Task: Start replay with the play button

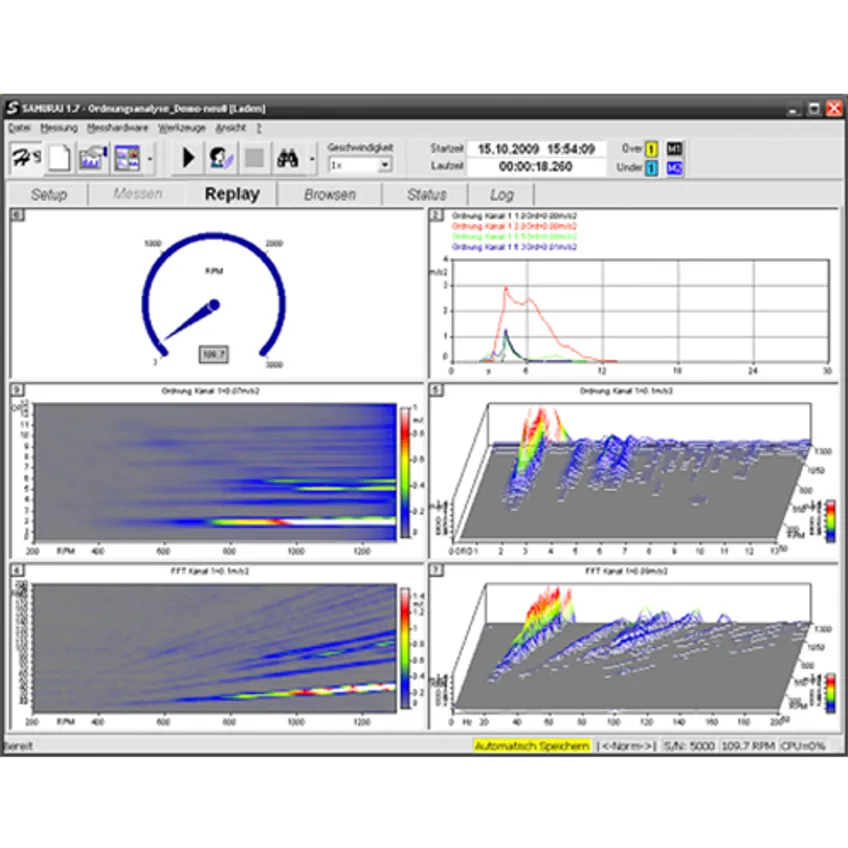Action: [188, 158]
